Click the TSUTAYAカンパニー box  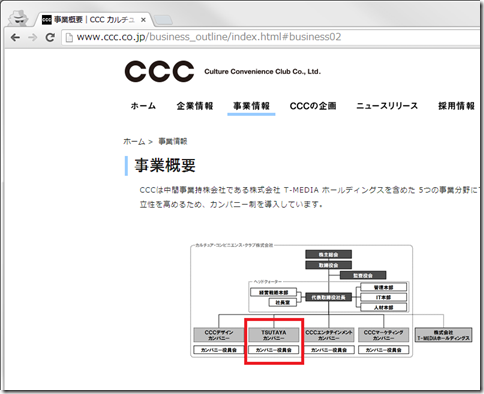coord(274,335)
